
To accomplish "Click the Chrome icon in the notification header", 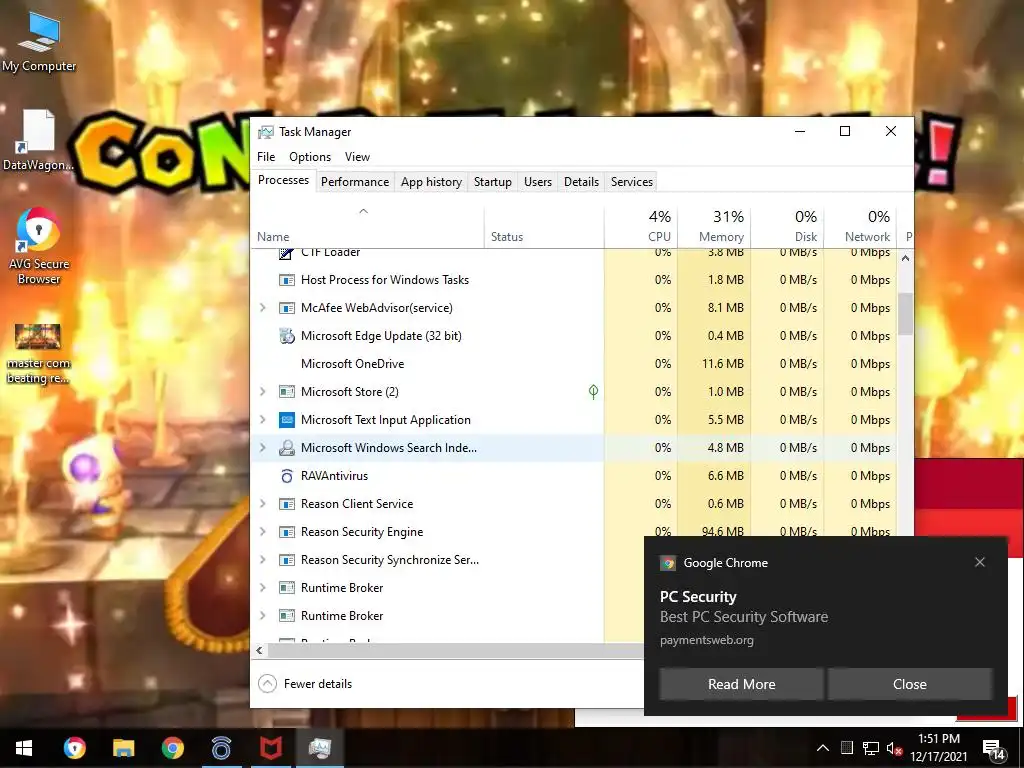I will (x=667, y=563).
